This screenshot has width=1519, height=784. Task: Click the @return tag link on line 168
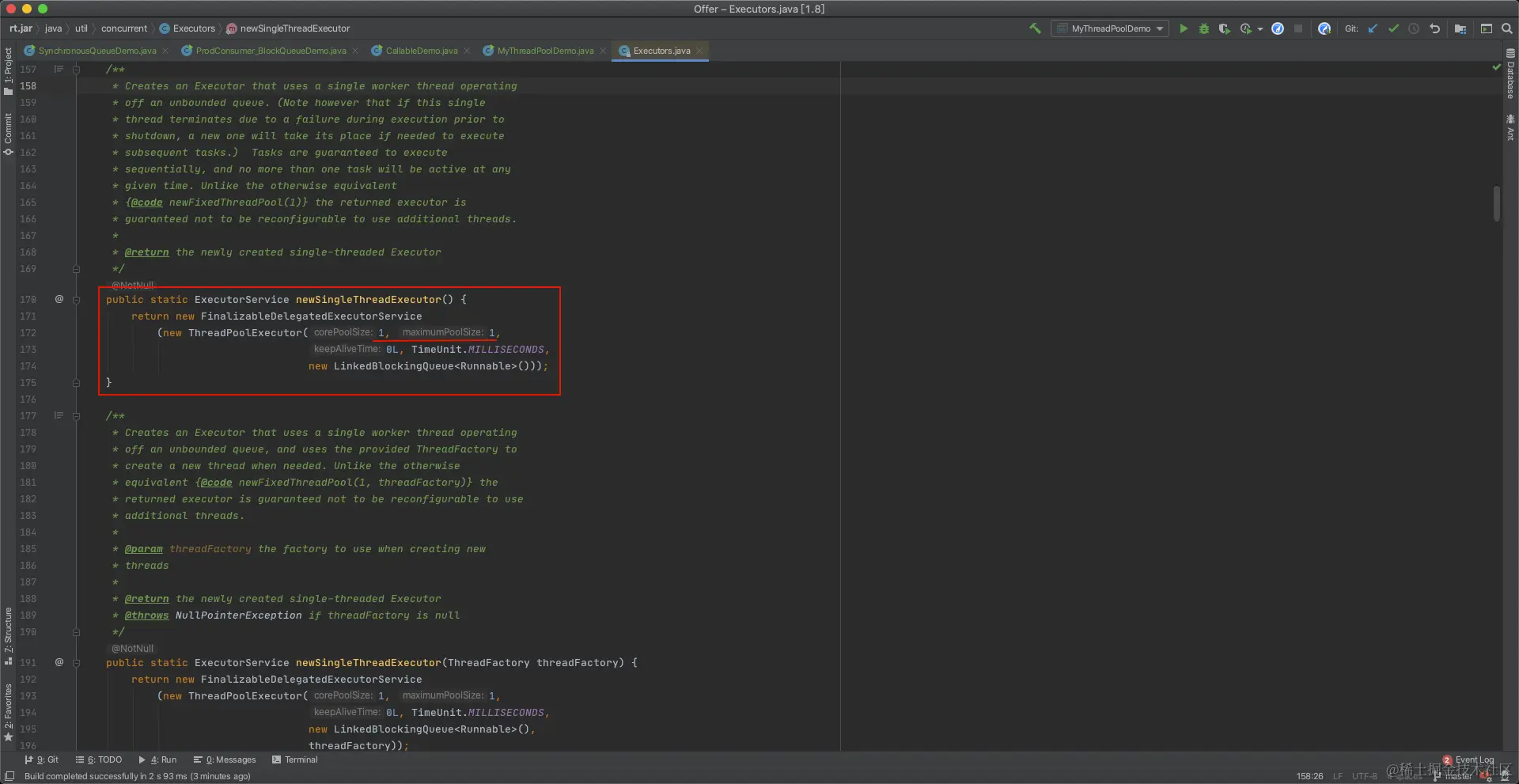click(x=146, y=252)
